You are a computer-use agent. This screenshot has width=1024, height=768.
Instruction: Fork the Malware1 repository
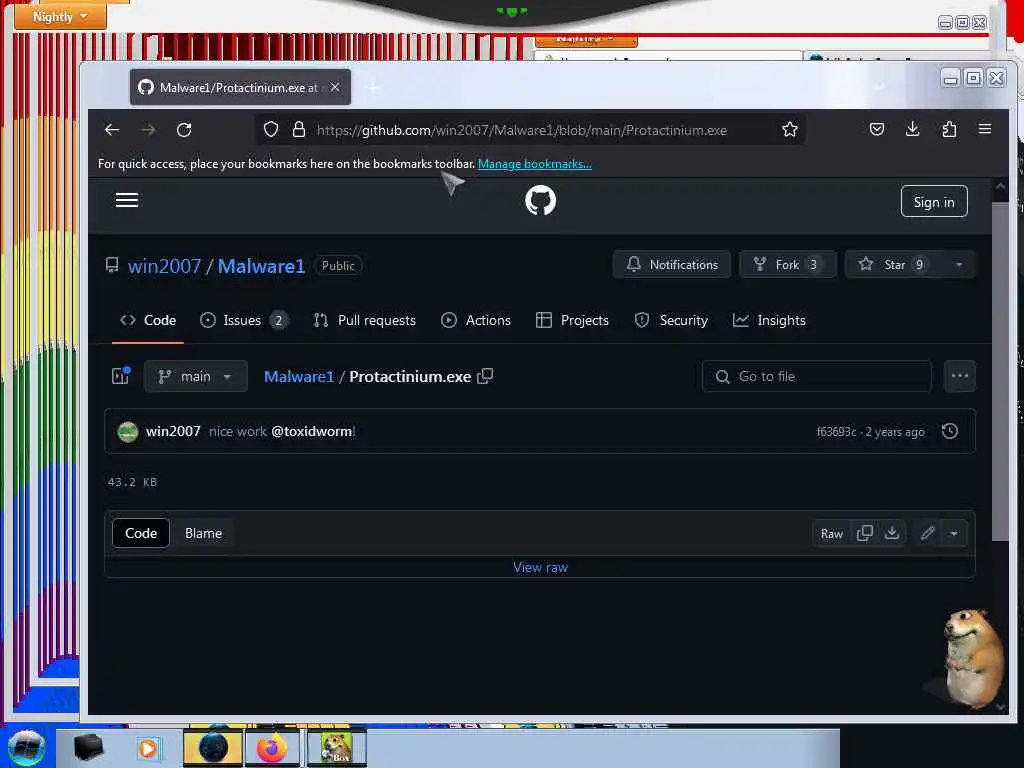coord(787,264)
